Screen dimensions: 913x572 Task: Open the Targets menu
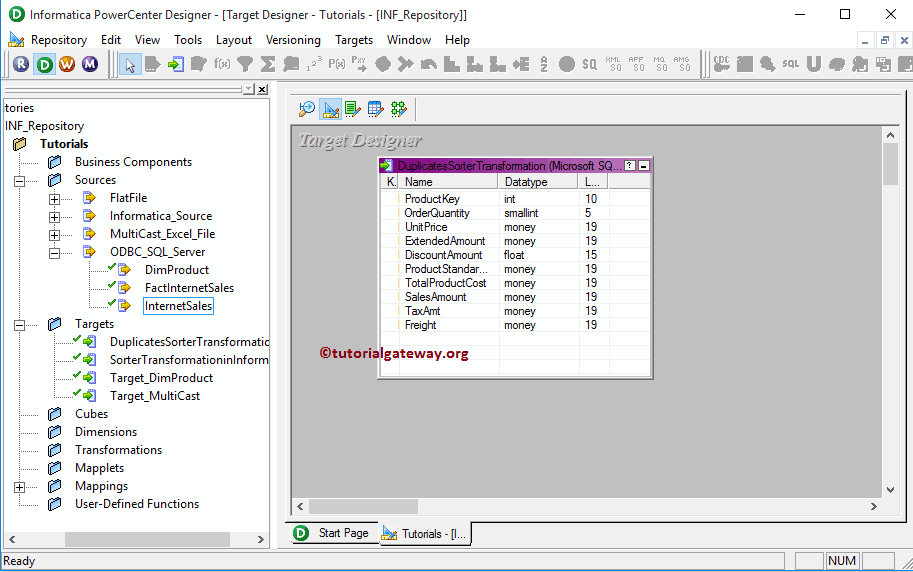(353, 40)
